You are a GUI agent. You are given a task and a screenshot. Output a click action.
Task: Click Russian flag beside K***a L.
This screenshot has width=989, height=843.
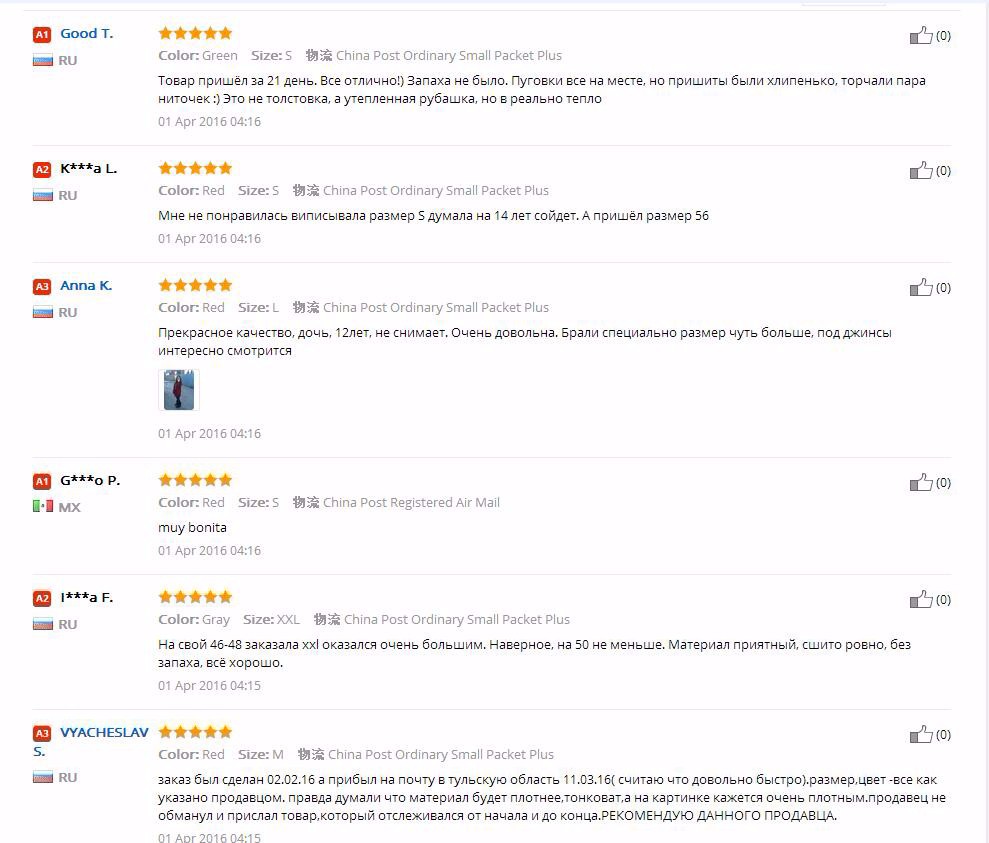42,196
